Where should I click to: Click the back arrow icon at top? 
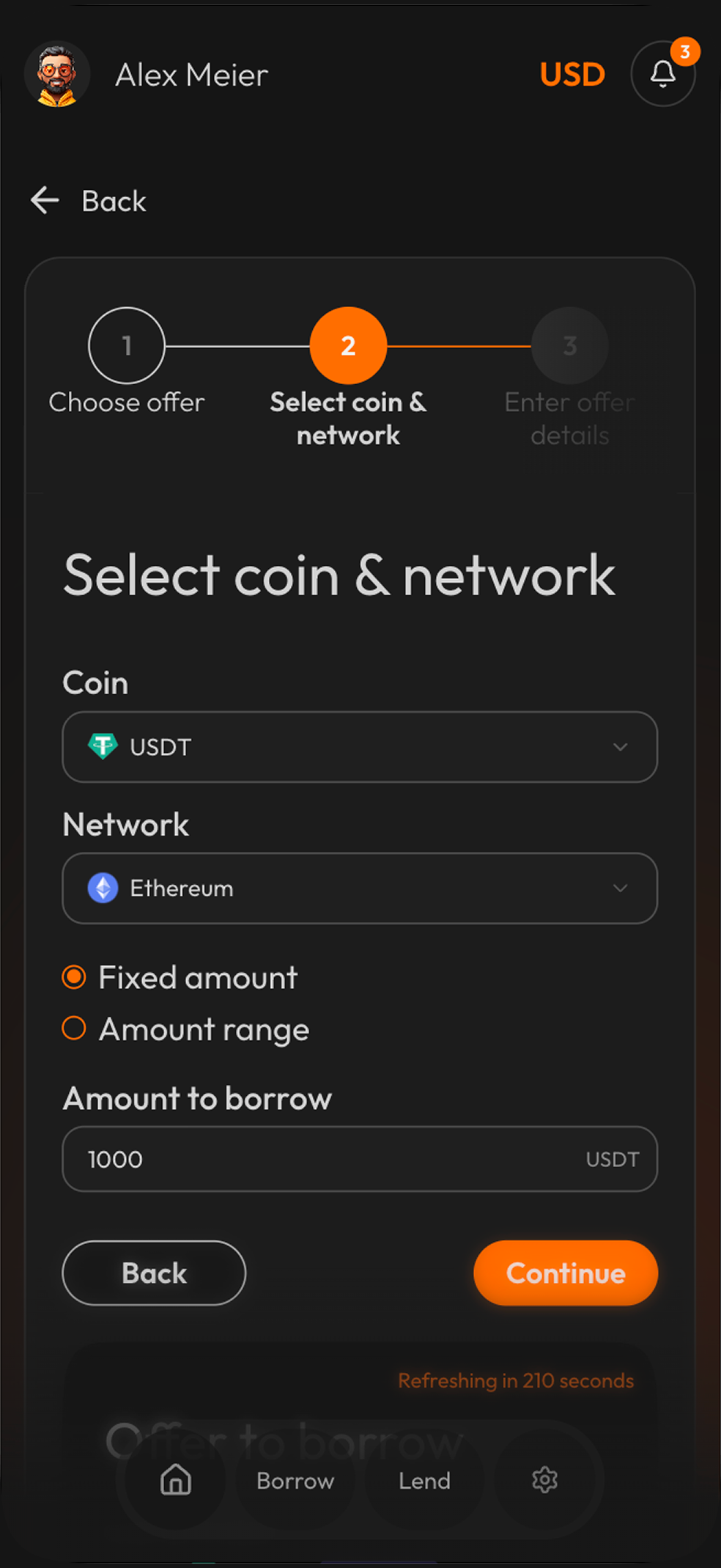click(45, 200)
